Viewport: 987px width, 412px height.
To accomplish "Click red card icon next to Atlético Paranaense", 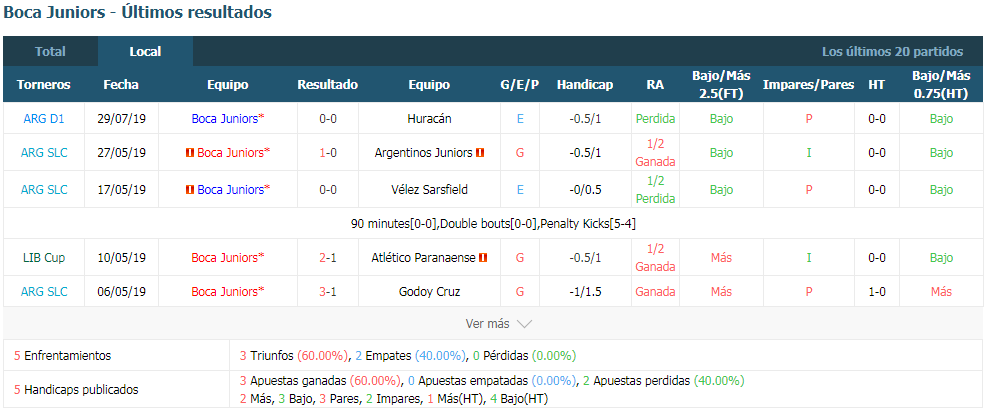I will [x=483, y=258].
